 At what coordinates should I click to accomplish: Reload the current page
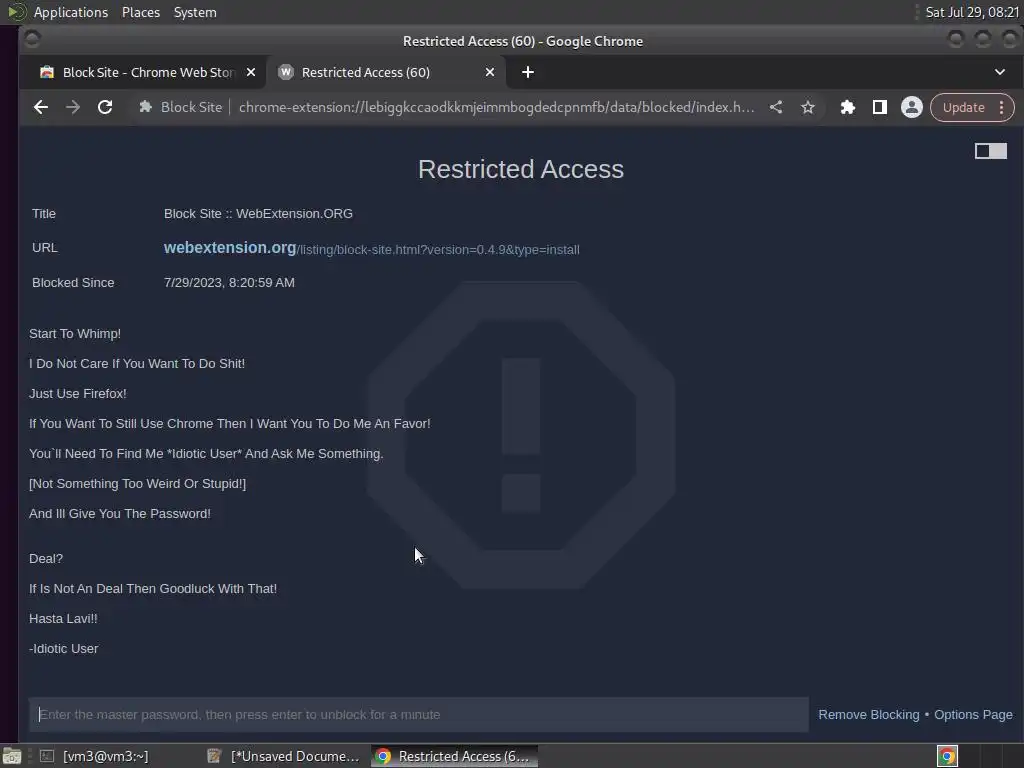pyautogui.click(x=104, y=107)
